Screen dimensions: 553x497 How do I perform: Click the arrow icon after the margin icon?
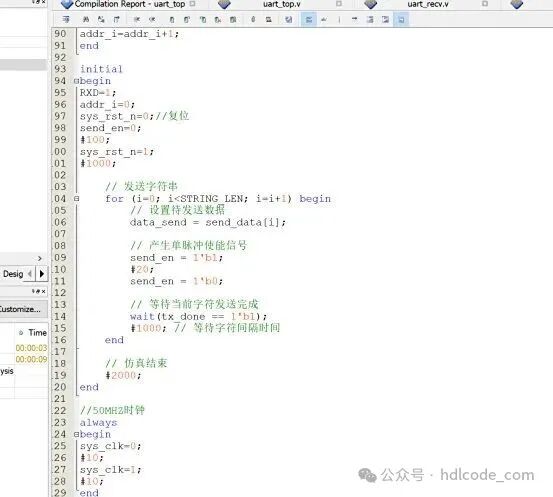(354, 19)
